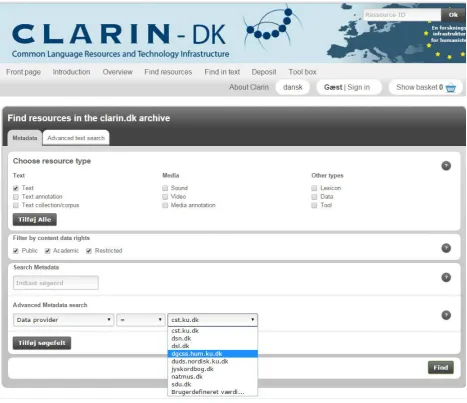The image size is (467, 403).
Task: Select natmus.dk from the provider list
Action: 213,377
